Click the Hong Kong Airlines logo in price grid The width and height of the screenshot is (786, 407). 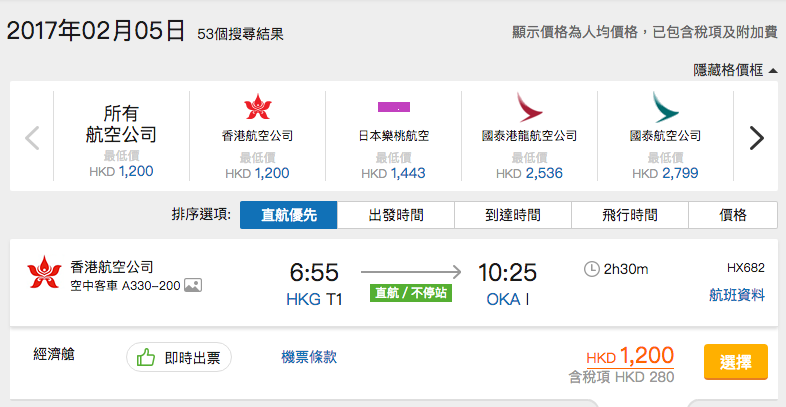258,107
